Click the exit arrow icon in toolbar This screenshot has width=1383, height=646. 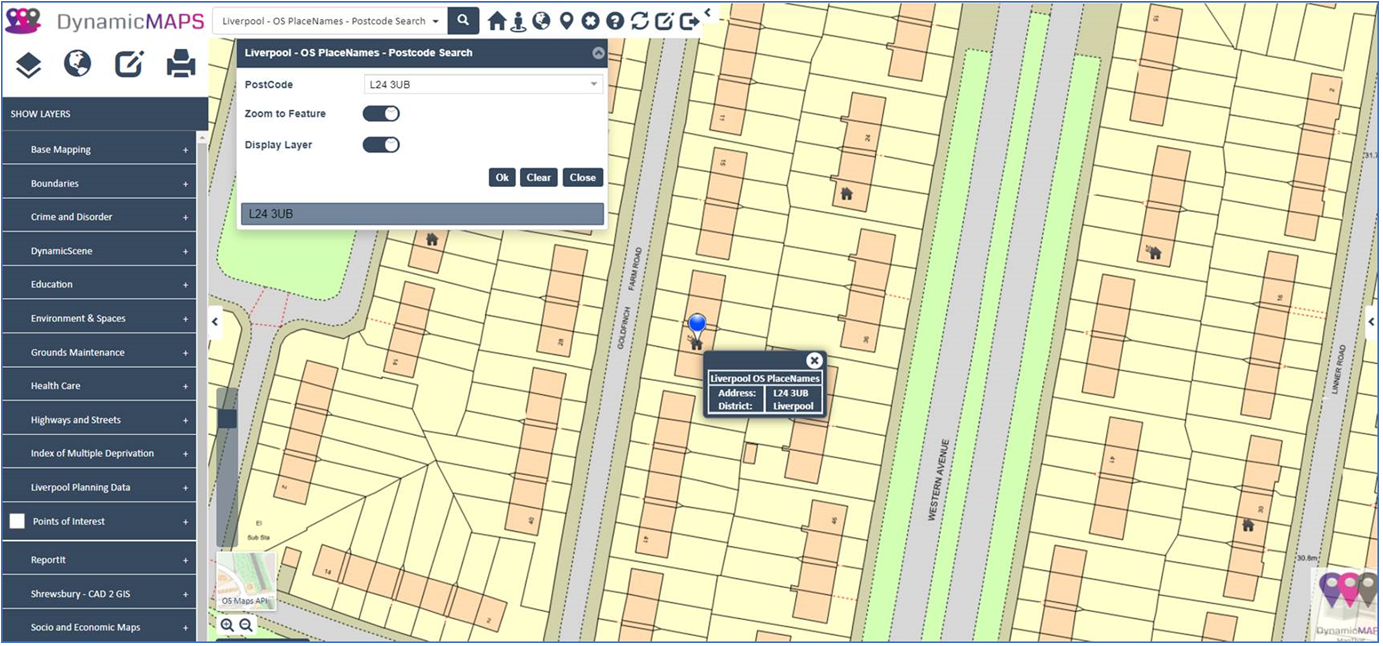(689, 21)
